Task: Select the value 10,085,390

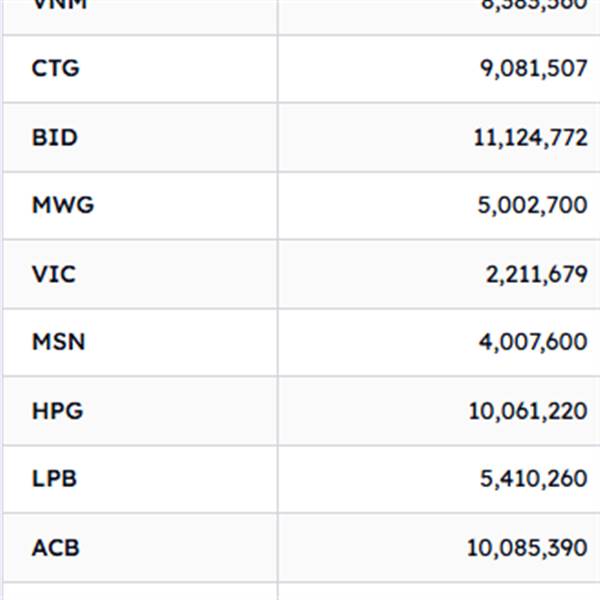Action: pyautogui.click(x=527, y=548)
